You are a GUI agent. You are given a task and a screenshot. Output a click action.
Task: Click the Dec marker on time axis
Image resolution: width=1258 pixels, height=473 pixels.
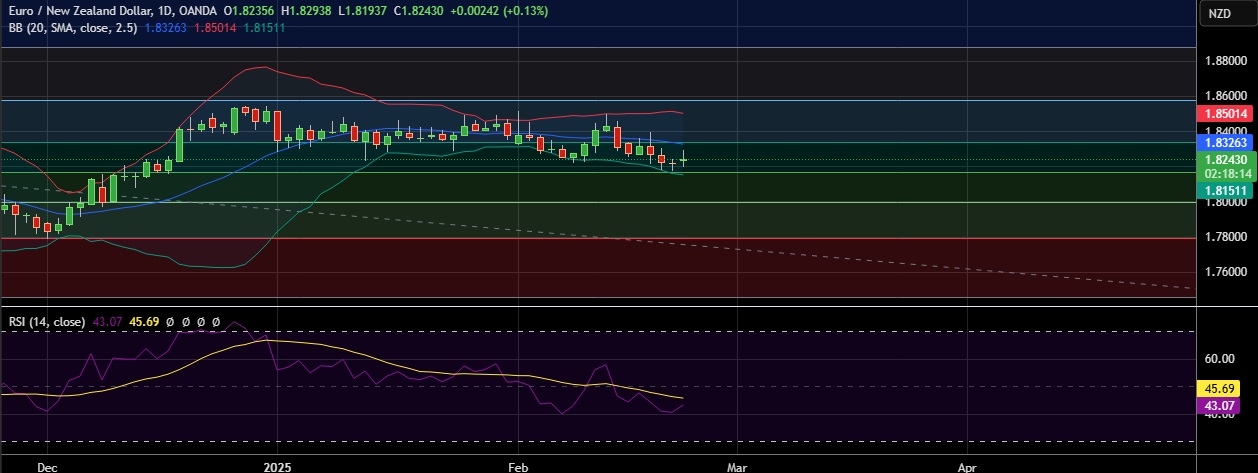tap(46, 465)
